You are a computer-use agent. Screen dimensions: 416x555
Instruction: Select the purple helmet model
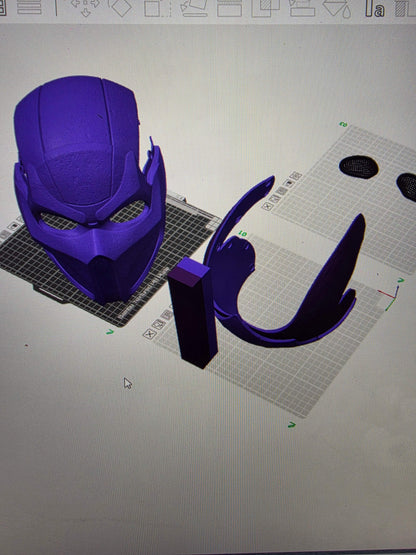(x=90, y=188)
